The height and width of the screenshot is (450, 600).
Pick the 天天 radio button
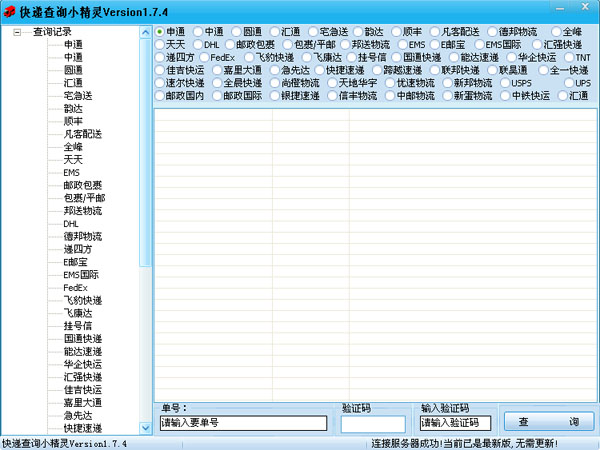[x=160, y=45]
